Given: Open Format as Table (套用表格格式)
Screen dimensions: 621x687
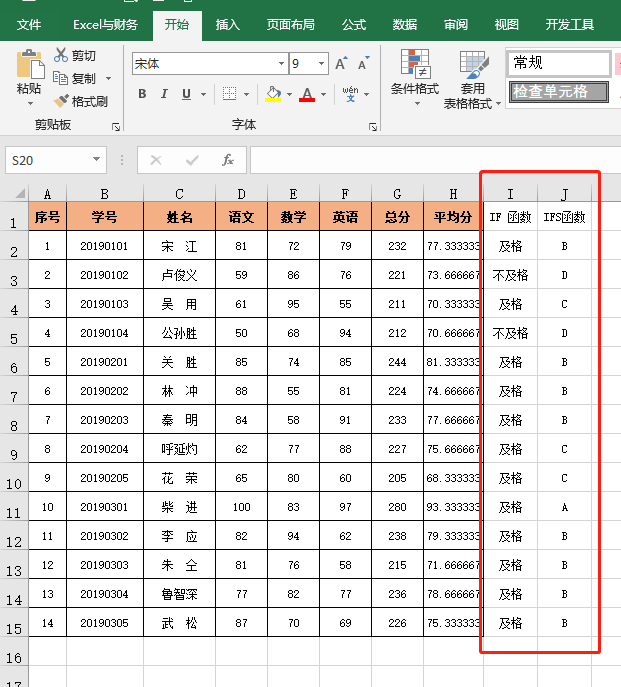Looking at the screenshot, I should click(472, 80).
